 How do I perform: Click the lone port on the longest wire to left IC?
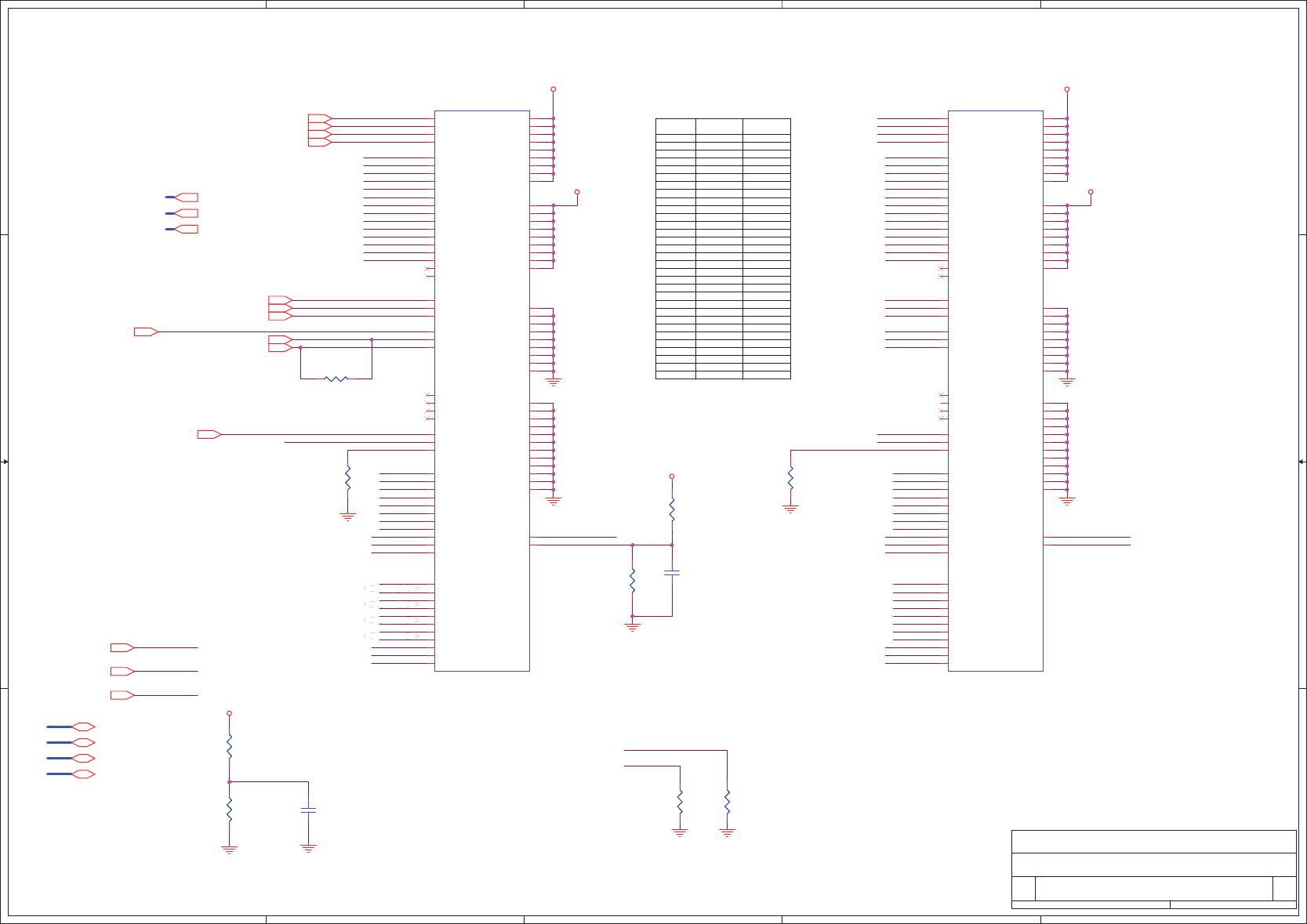pos(147,332)
